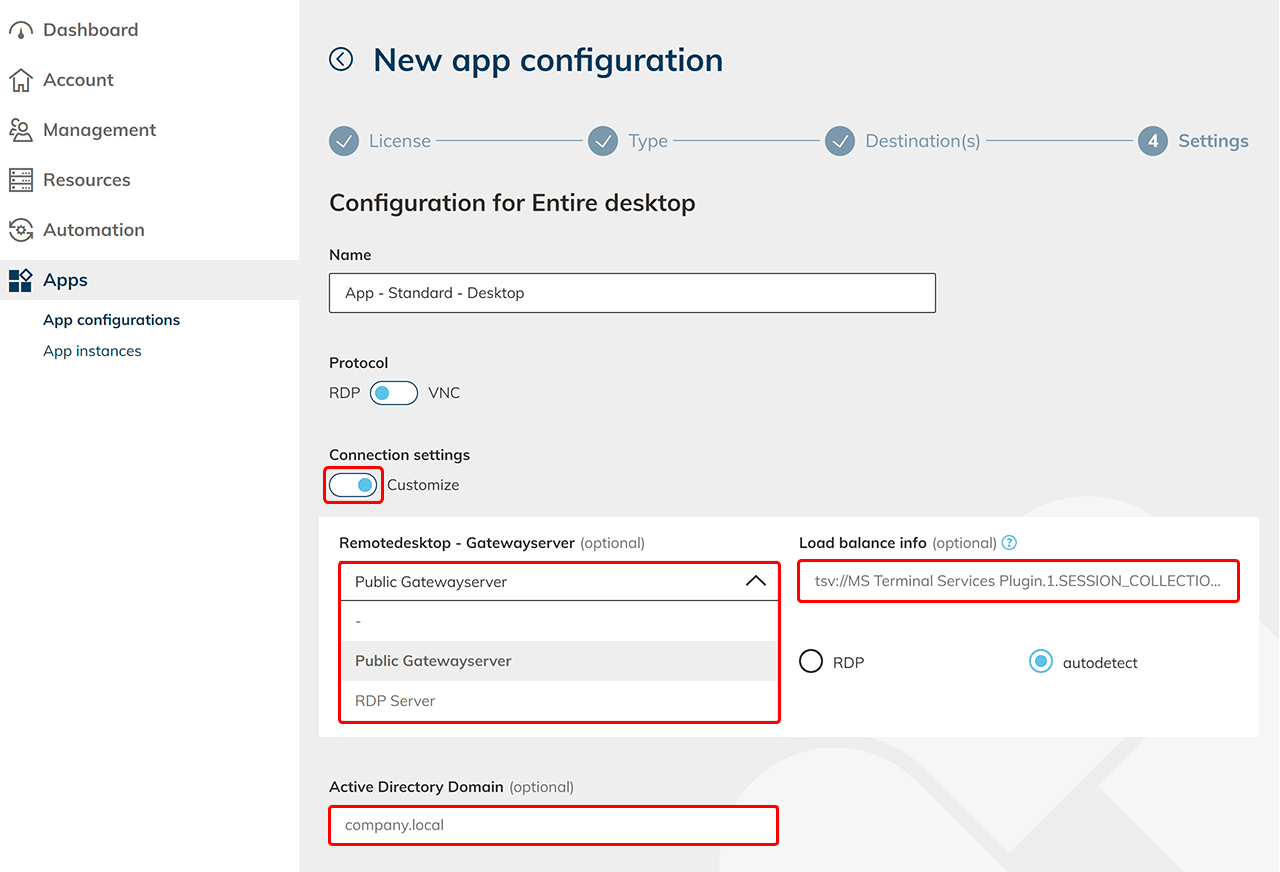Open App configurations in the sidebar
This screenshot has height=872, width=1280.
tap(111, 320)
